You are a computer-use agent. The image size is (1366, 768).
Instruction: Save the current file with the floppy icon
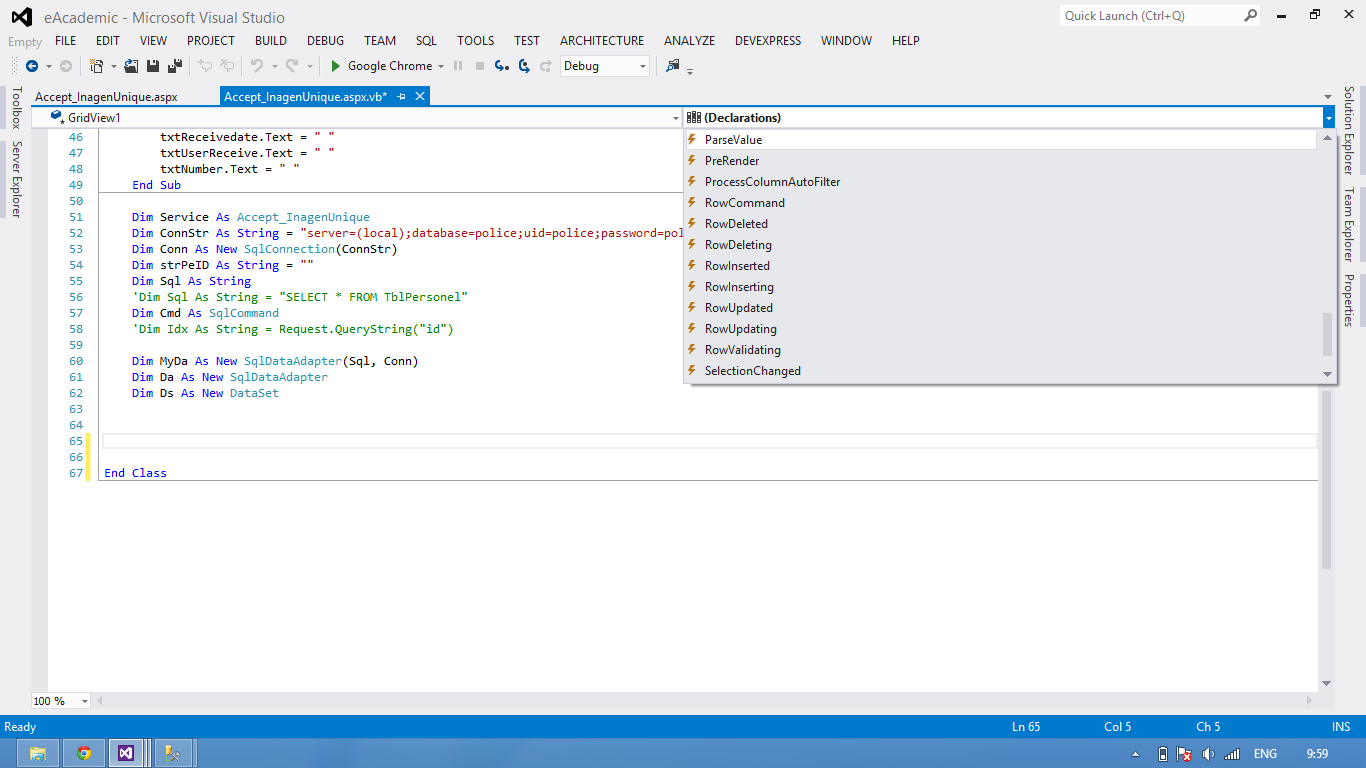[153, 66]
